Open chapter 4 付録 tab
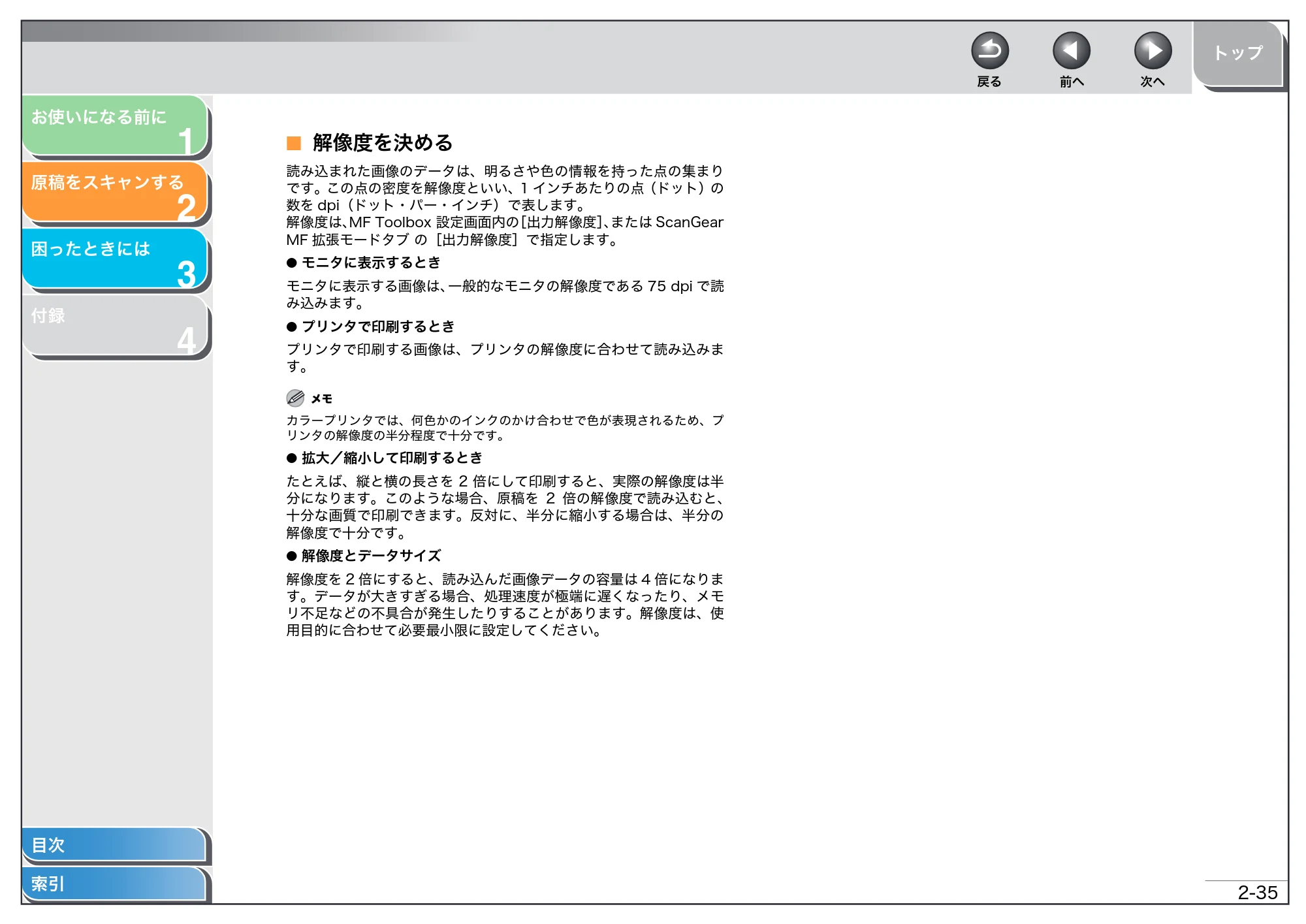The height and width of the screenshot is (924, 1306). (115, 325)
